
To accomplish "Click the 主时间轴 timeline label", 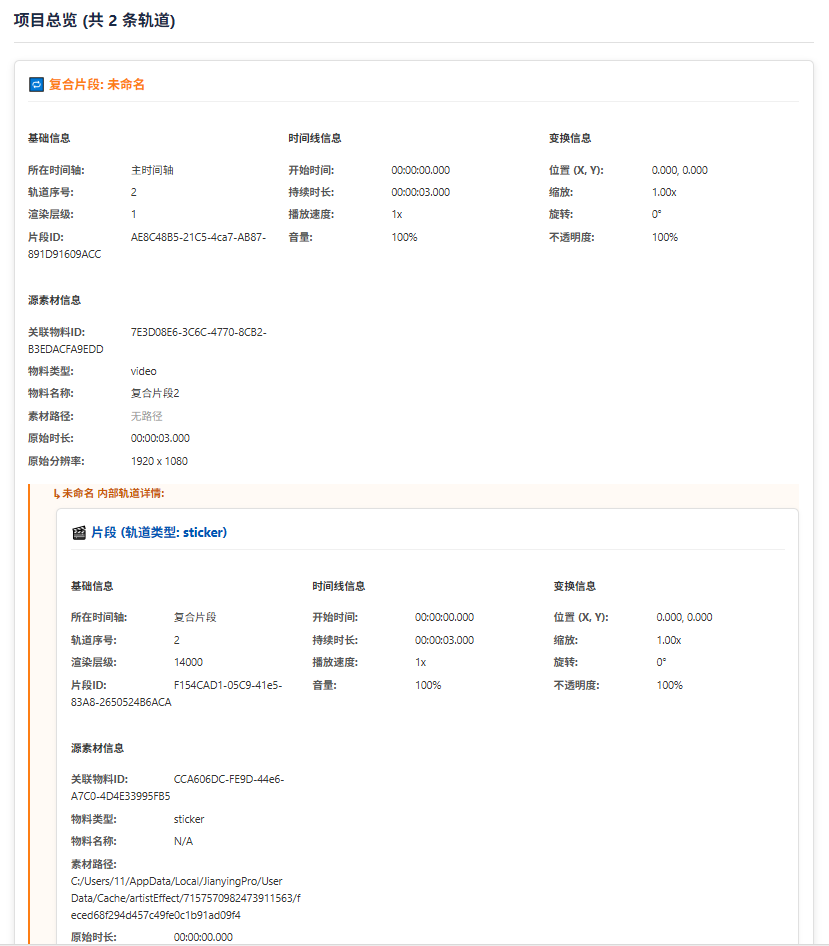I will point(153,169).
